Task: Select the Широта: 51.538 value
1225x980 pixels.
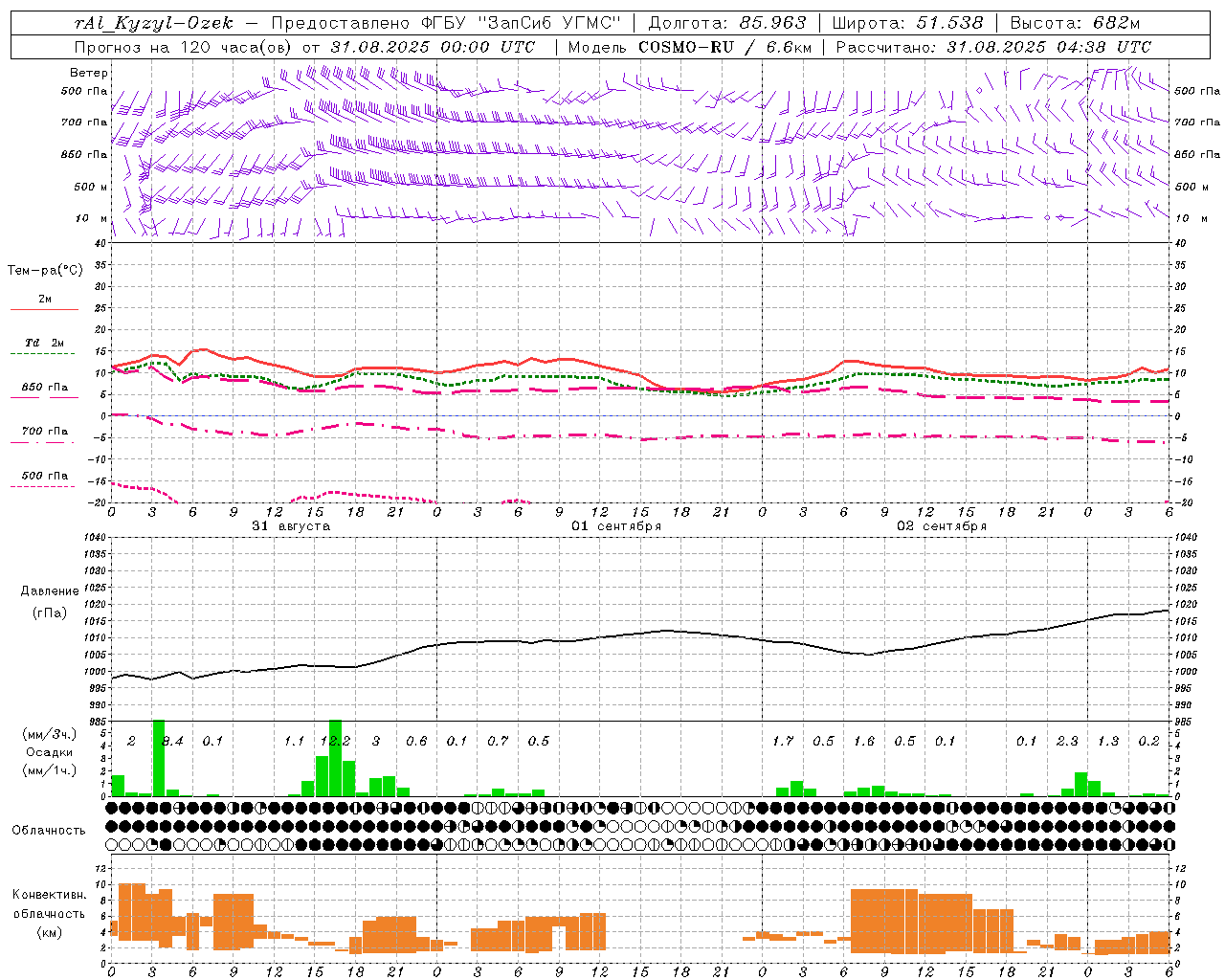Action: [907, 23]
